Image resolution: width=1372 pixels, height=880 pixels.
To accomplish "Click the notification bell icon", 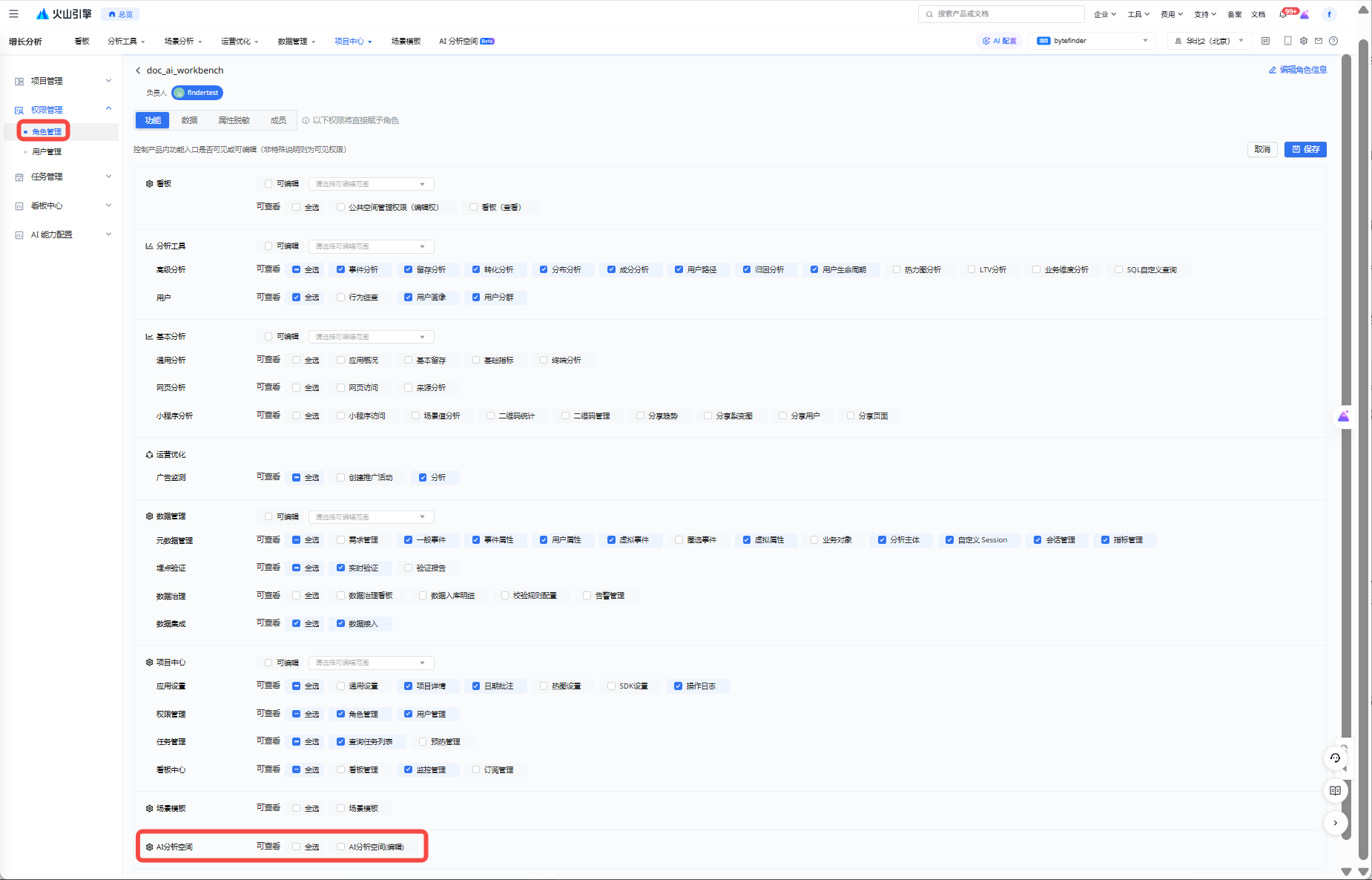I will (1283, 14).
